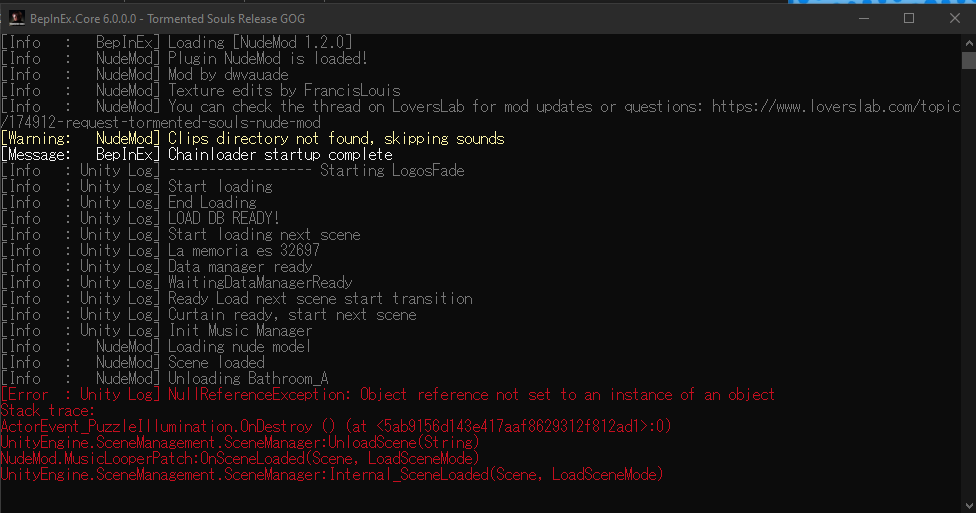Image resolution: width=976 pixels, height=513 pixels.
Task: Click the NudeMod.MusicLooperPatch trace line
Action: click(x=240, y=459)
